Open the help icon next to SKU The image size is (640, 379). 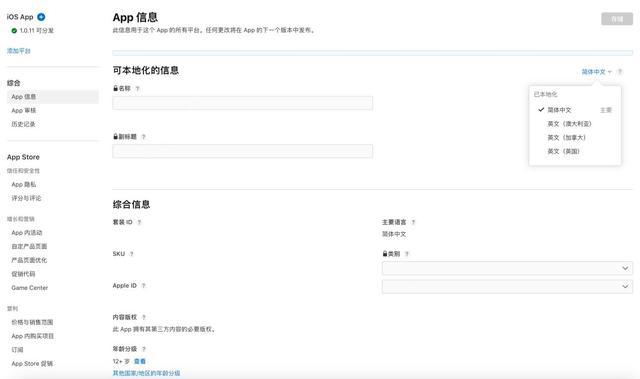tap(131, 254)
